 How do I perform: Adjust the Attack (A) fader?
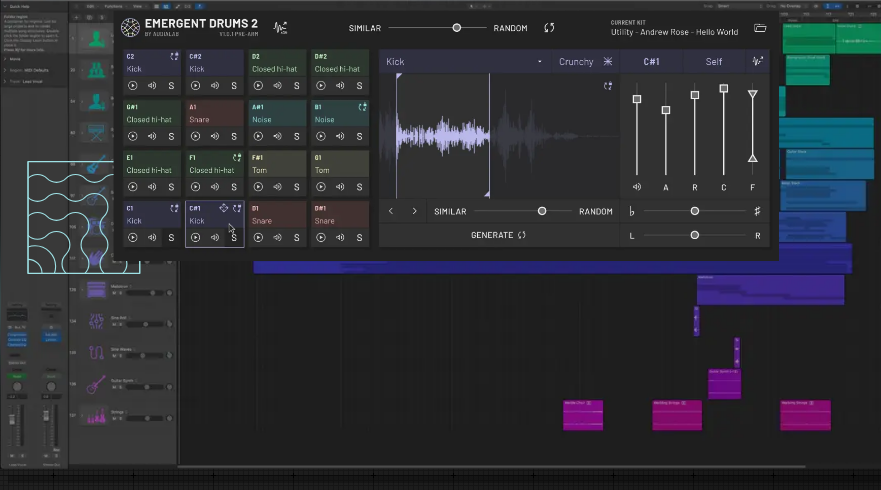pyautogui.click(x=666, y=110)
